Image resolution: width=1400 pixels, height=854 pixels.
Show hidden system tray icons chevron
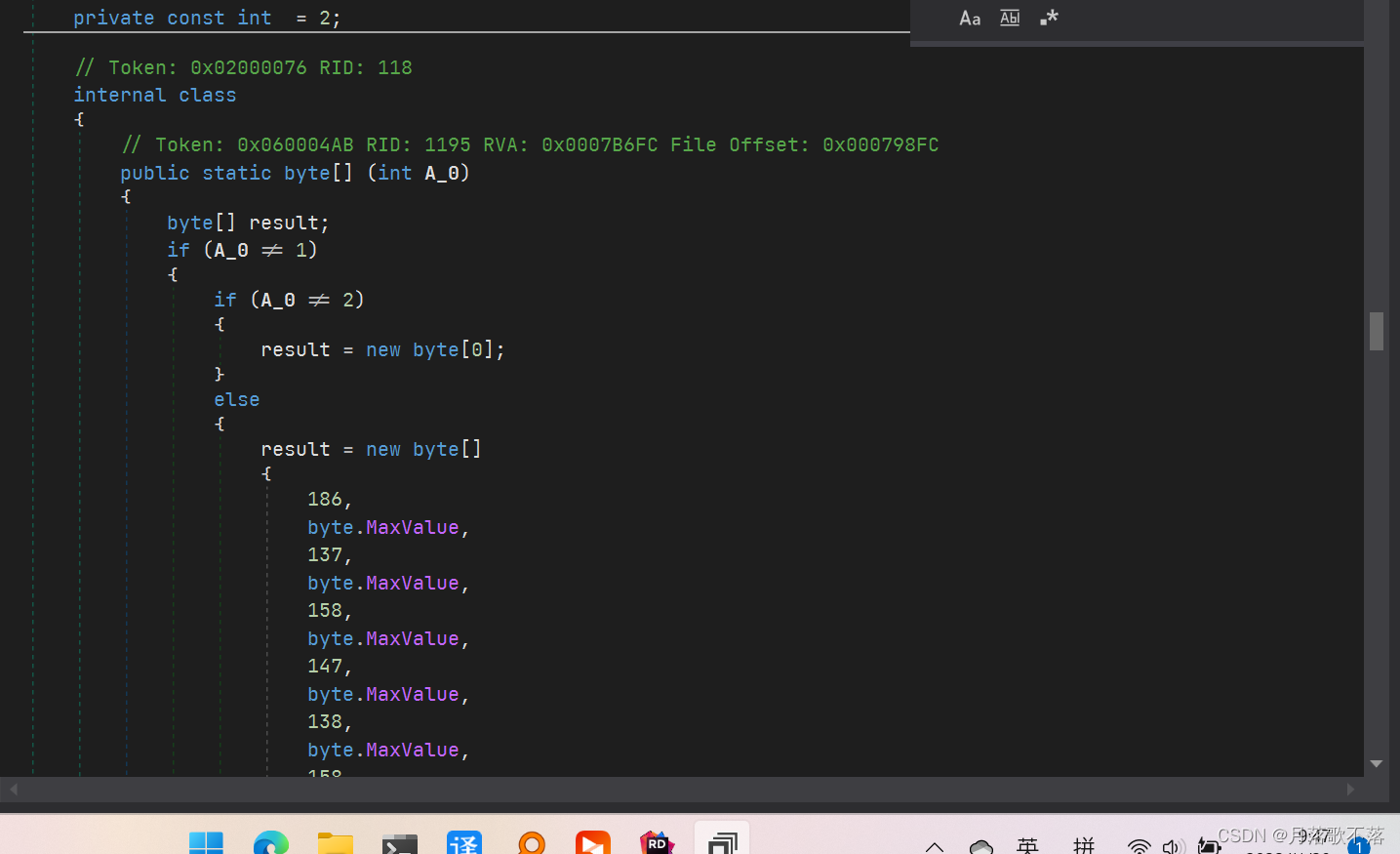coord(935,846)
